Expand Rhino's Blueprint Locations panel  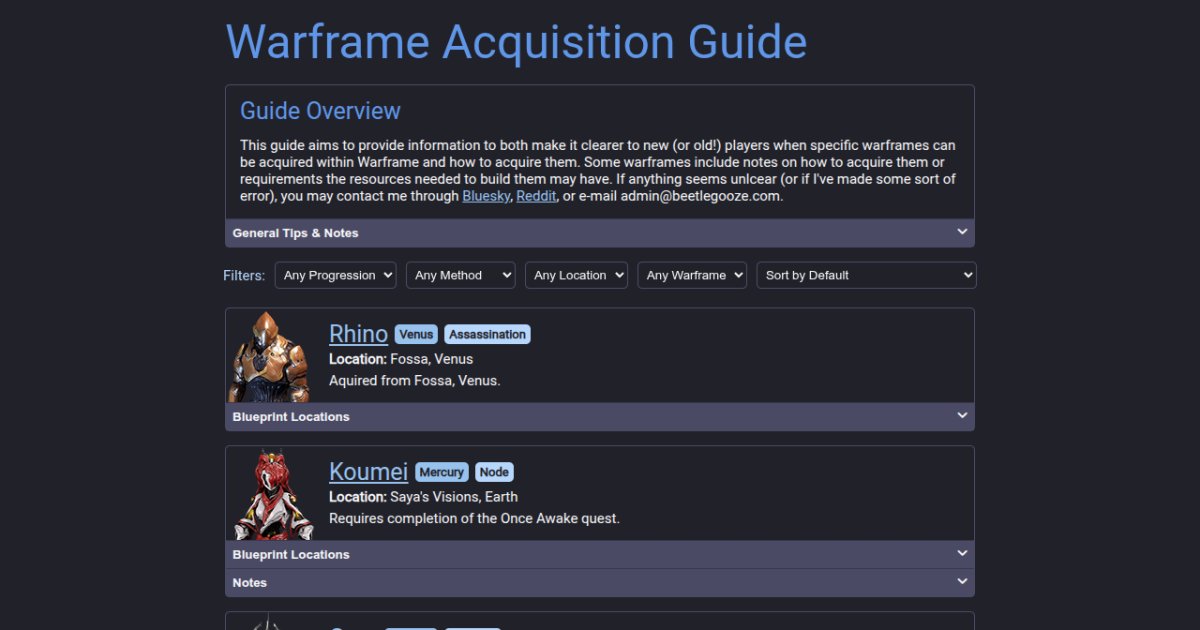click(600, 416)
